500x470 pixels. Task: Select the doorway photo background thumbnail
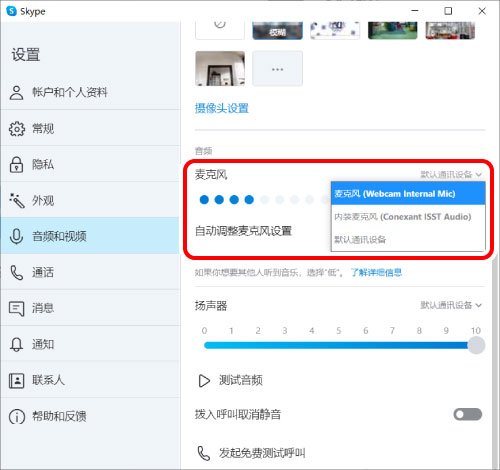tap(220, 68)
